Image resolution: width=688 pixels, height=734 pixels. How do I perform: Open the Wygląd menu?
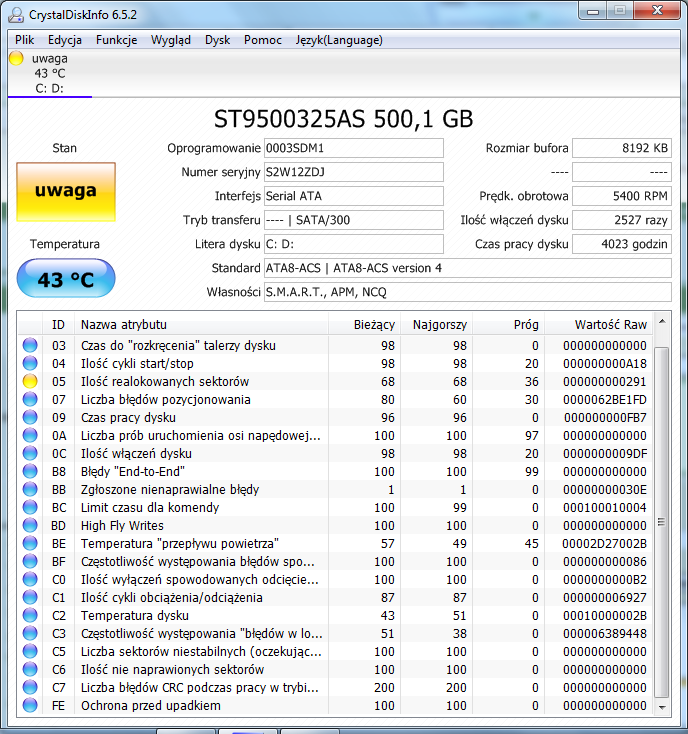tap(171, 40)
